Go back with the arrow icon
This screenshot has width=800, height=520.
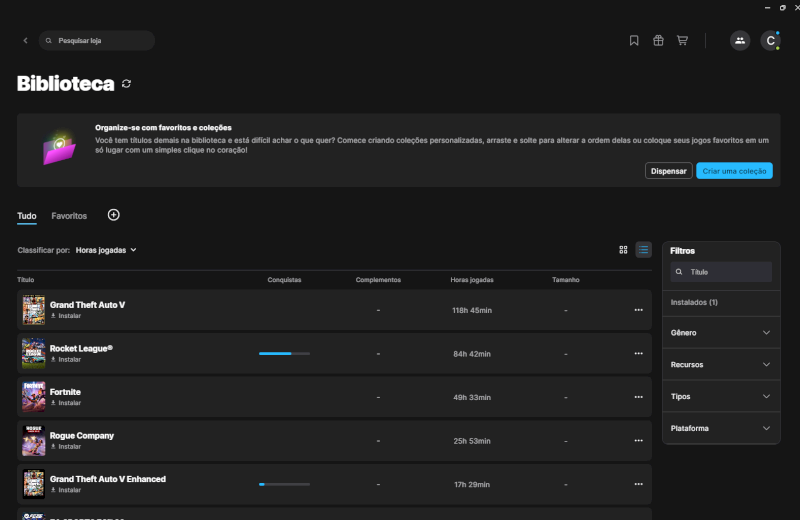(x=26, y=40)
